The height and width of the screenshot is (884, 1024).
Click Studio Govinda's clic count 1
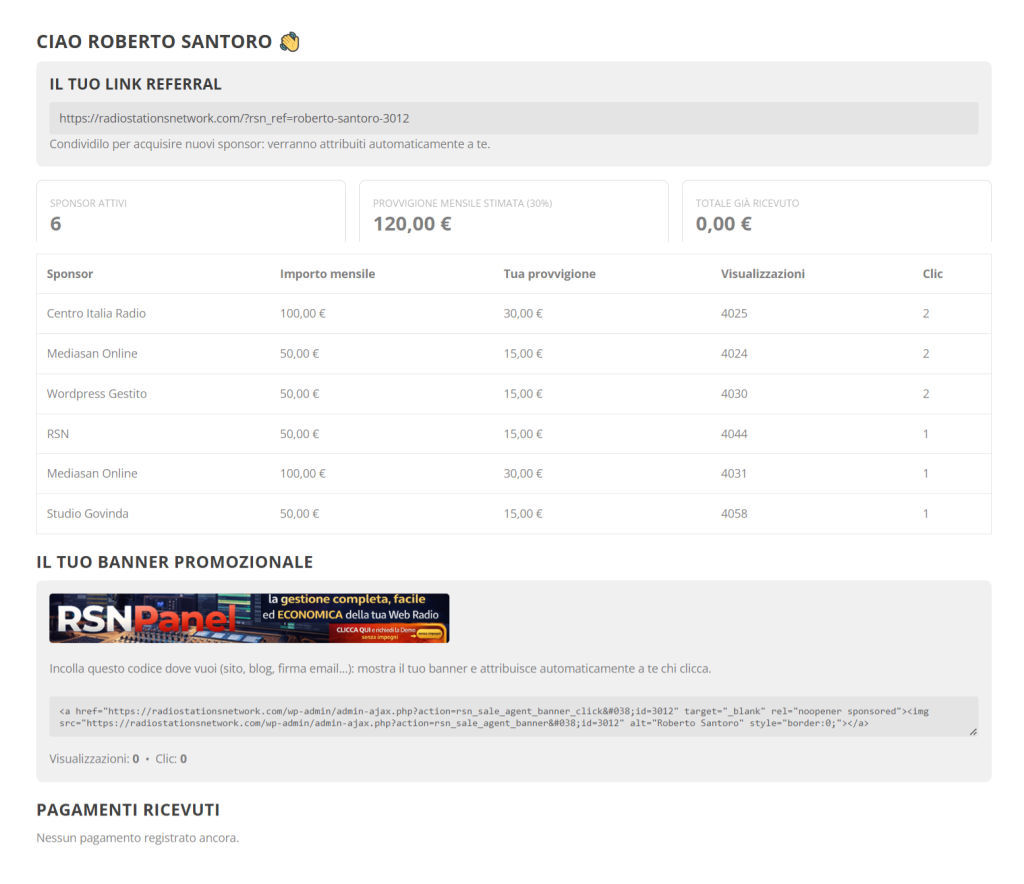[x=925, y=514]
